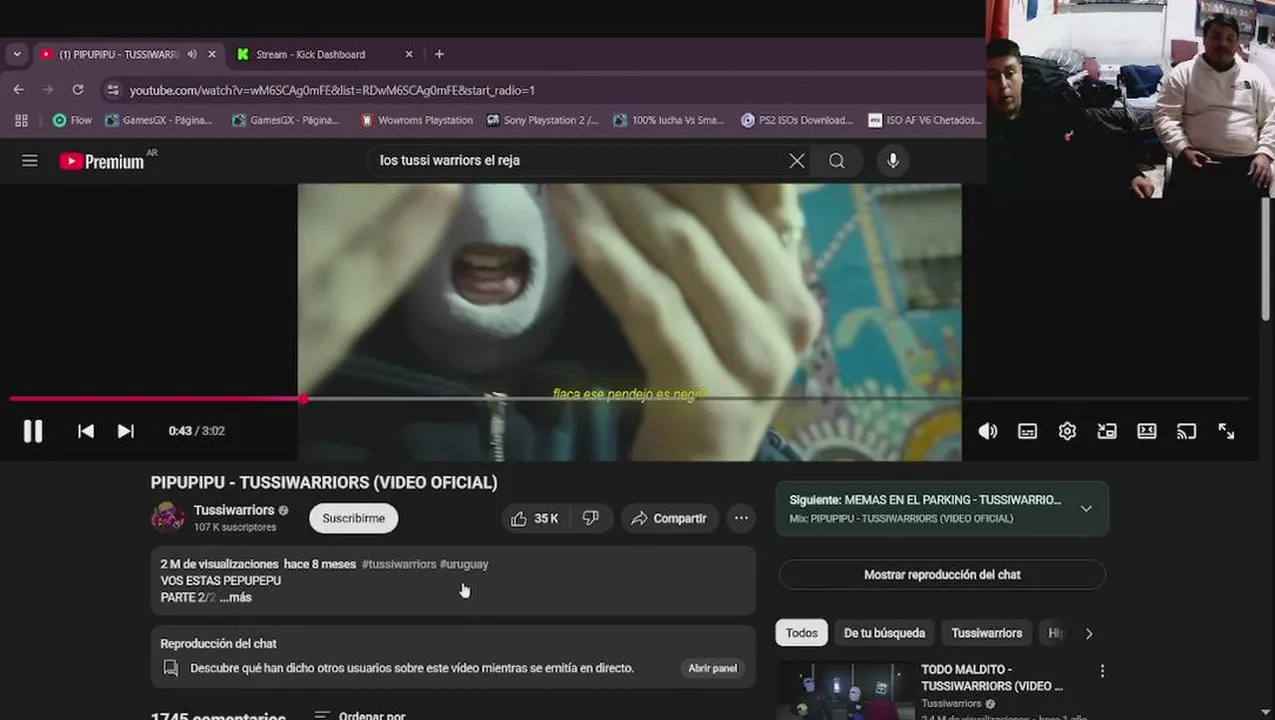The height and width of the screenshot is (720, 1275).
Task: Open Ordenar por comments sort menu
Action: point(360,715)
